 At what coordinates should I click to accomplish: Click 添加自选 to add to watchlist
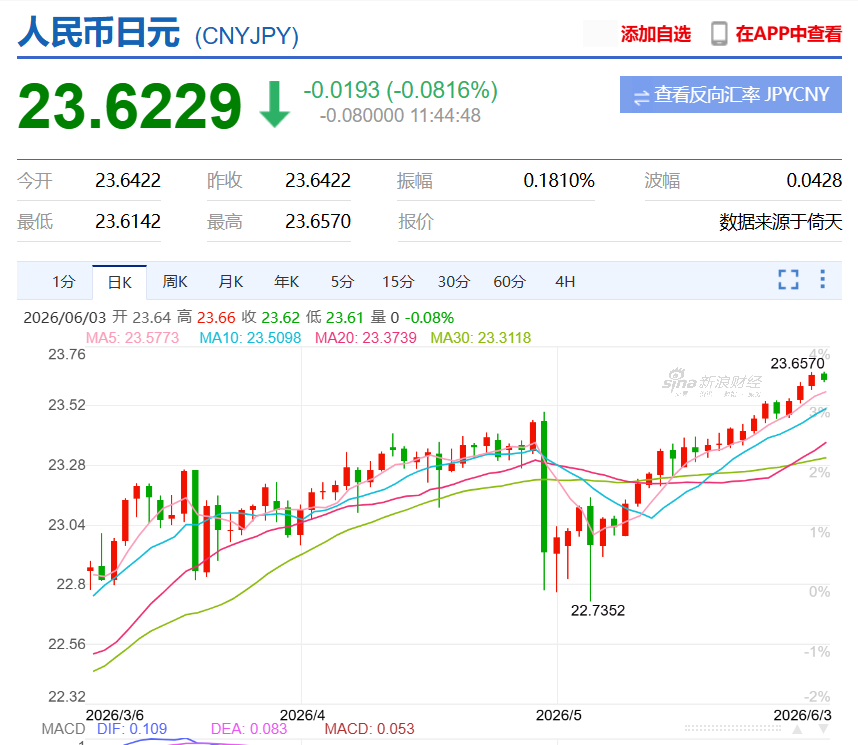pos(656,34)
